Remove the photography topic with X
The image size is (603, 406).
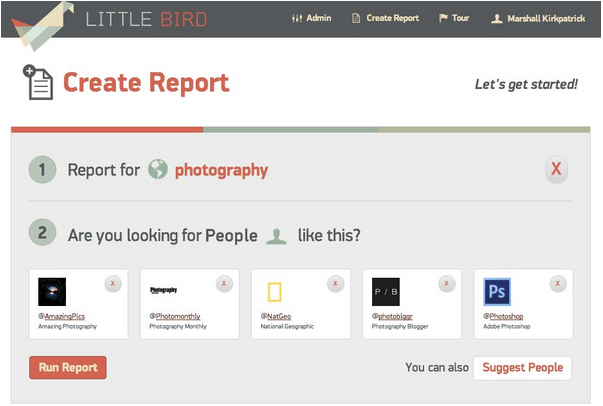(x=556, y=169)
